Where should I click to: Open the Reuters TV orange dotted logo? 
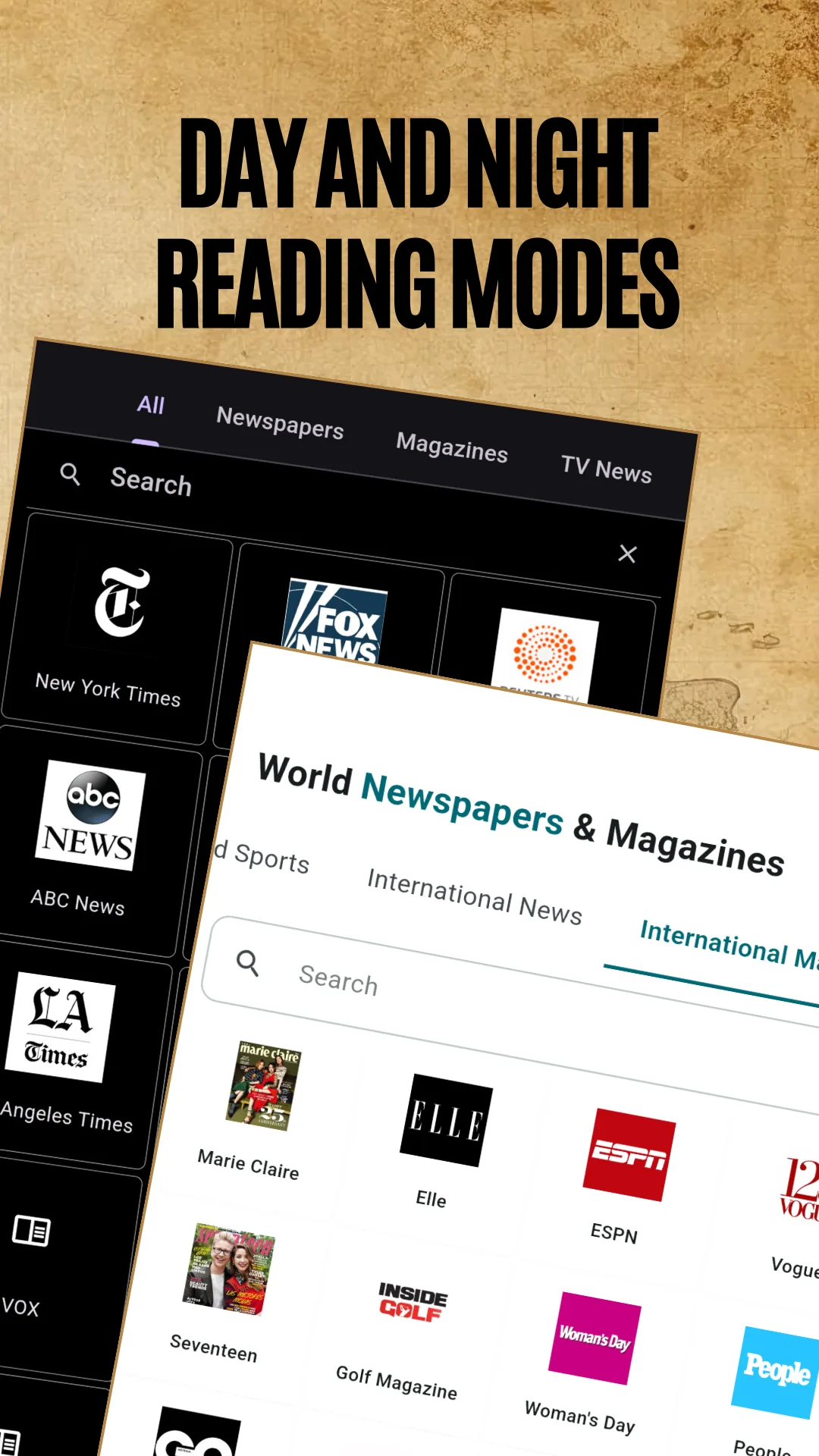(x=544, y=656)
